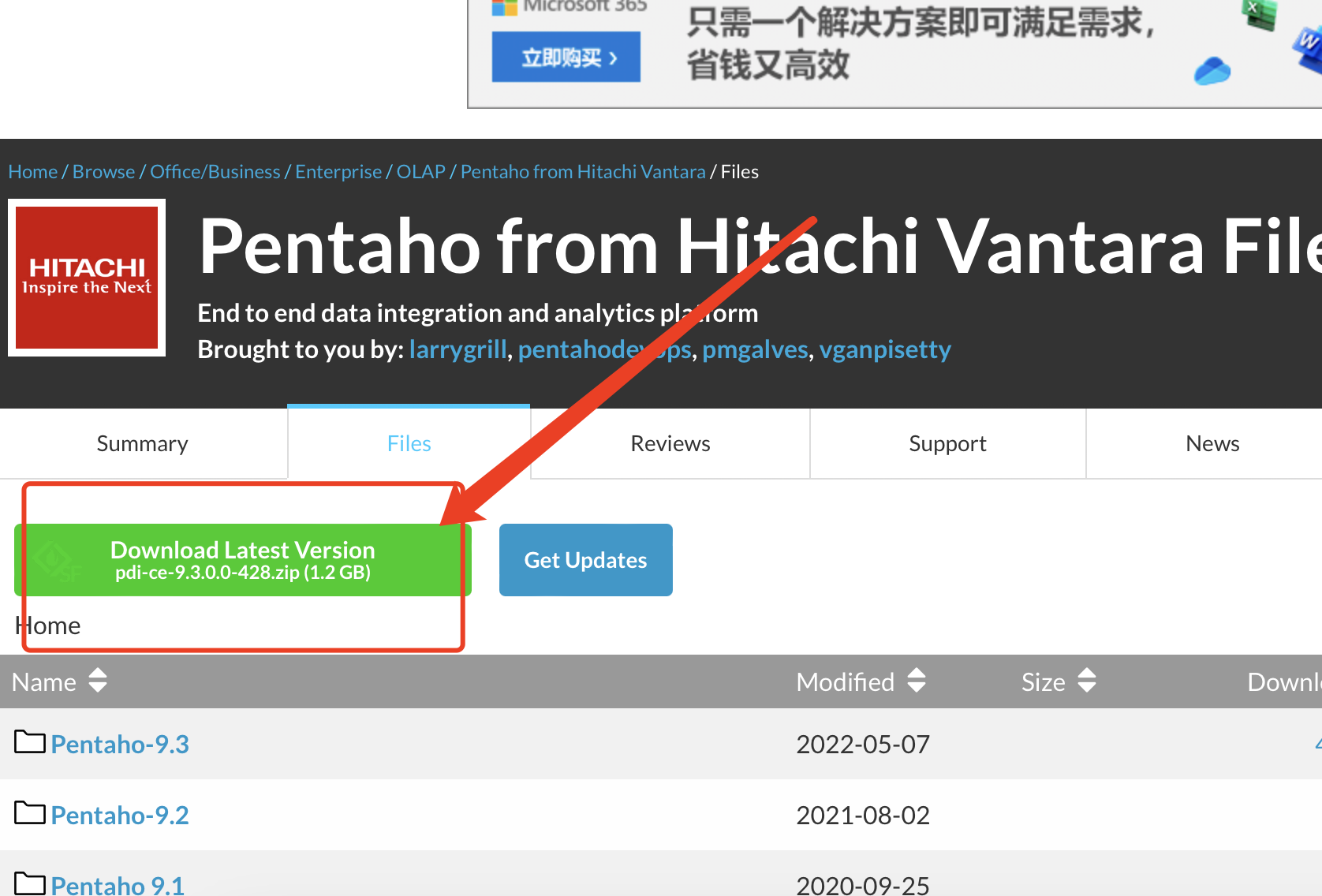Click the 2022-05-07 modified date

[863, 745]
